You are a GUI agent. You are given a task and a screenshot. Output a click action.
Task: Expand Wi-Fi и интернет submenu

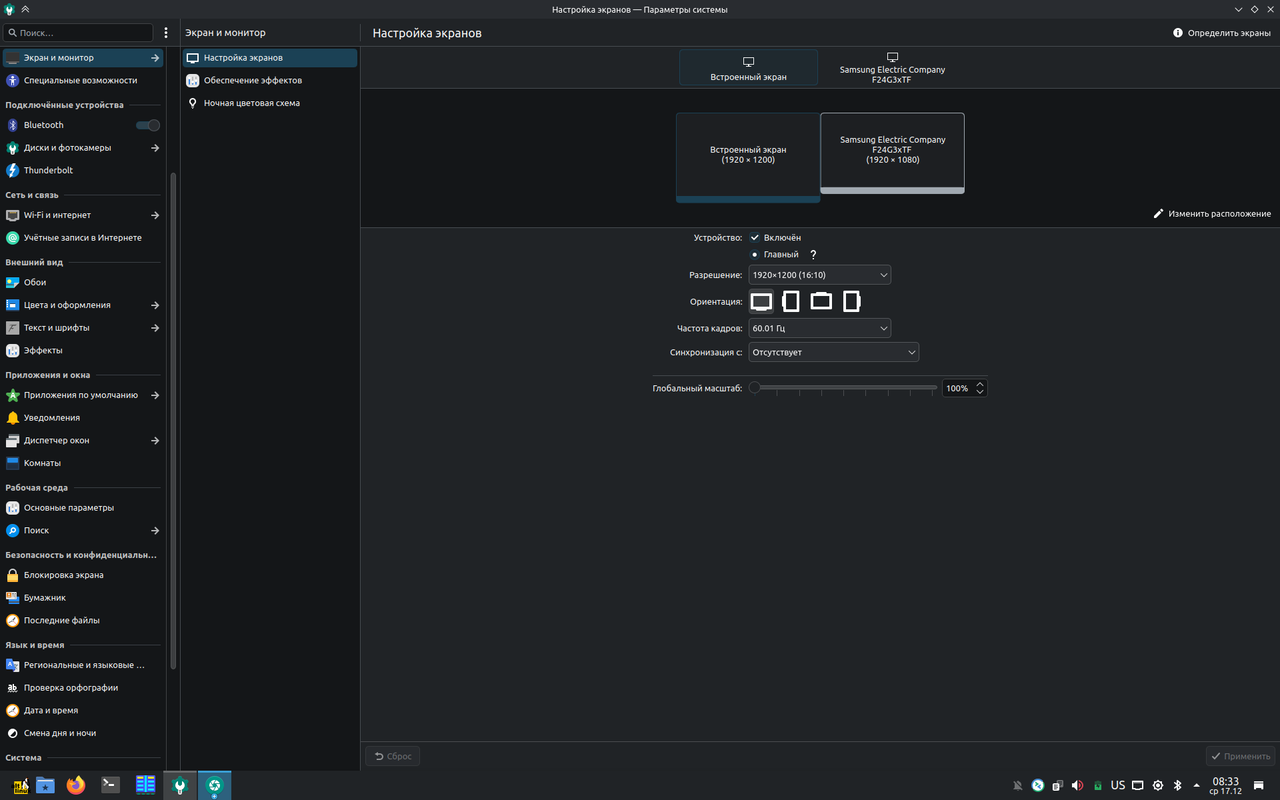click(x=155, y=215)
